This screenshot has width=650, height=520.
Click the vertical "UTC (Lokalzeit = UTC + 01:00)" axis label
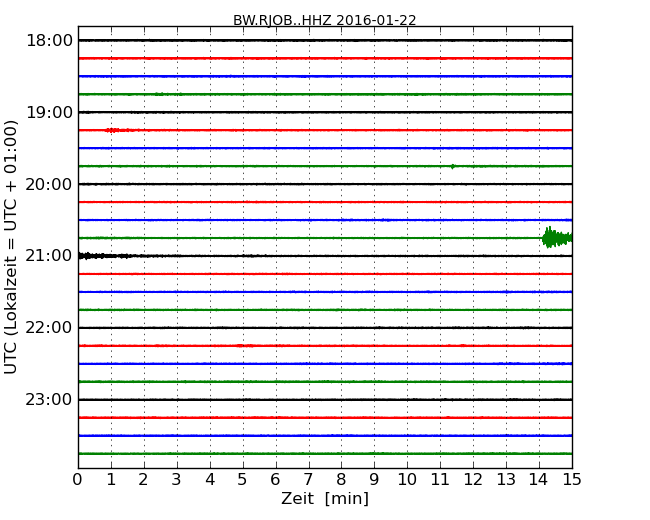(x=11, y=247)
